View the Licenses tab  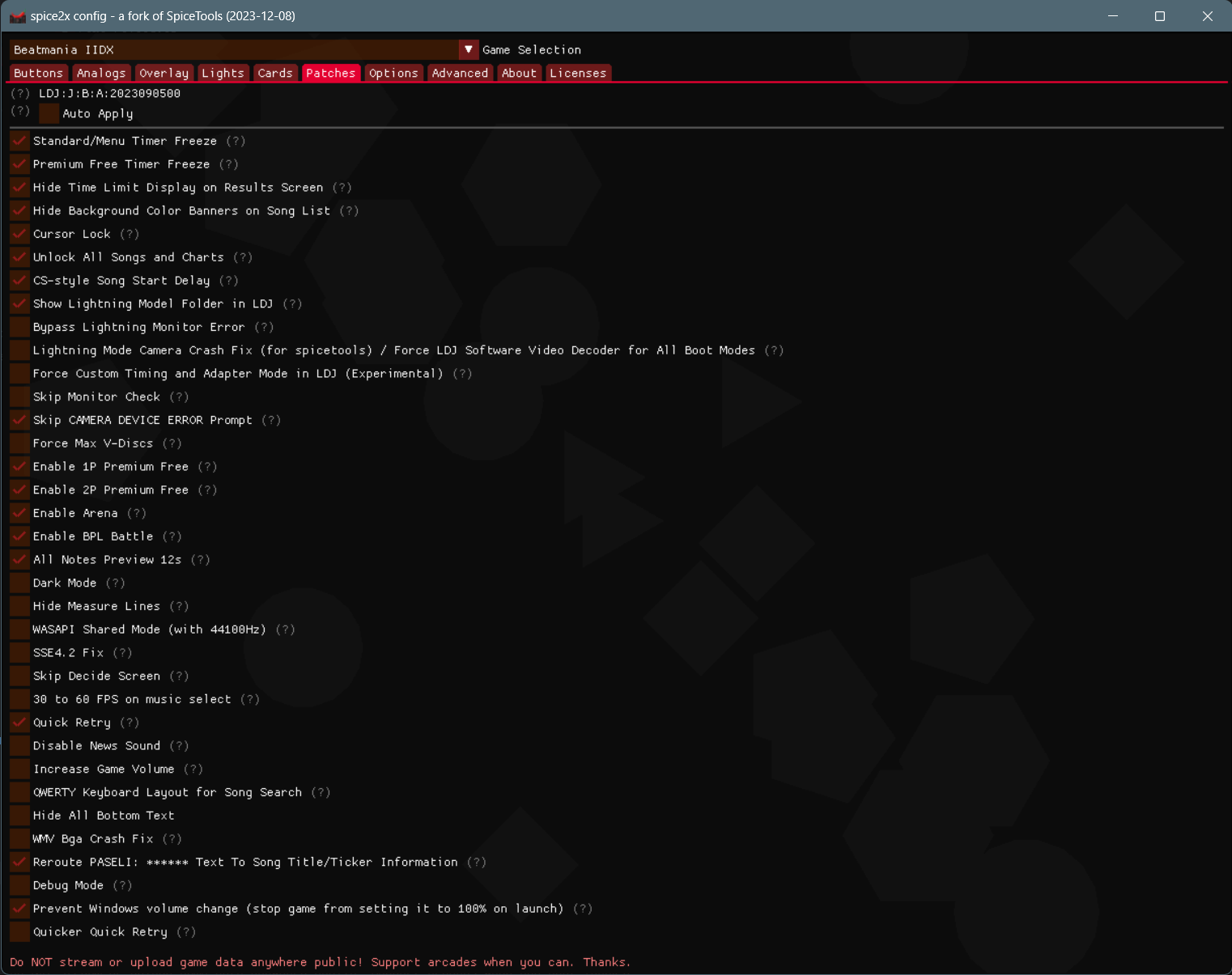click(578, 73)
